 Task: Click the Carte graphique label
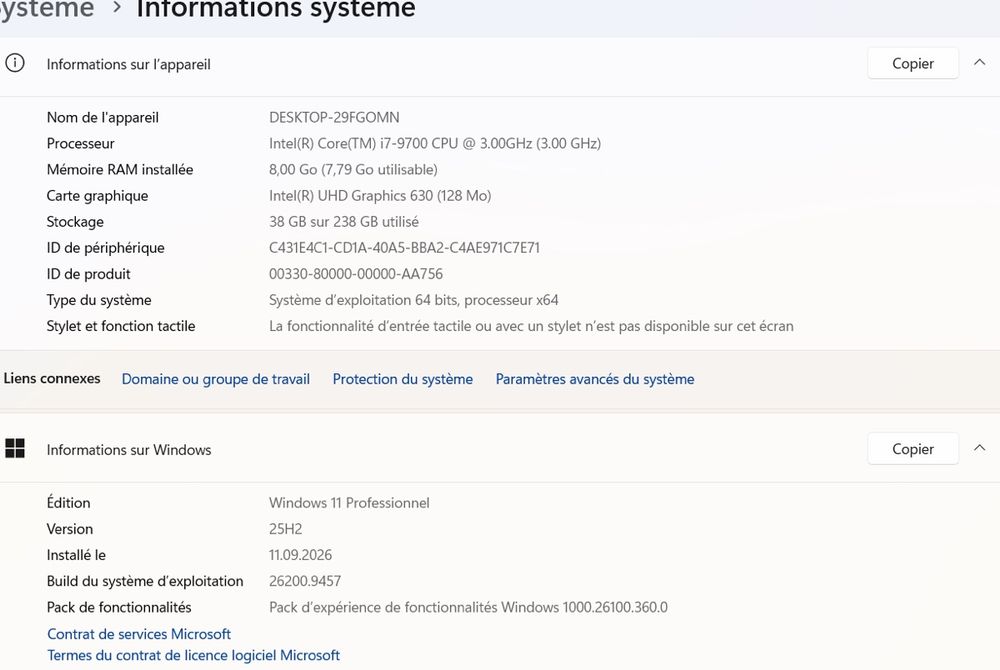[97, 196]
